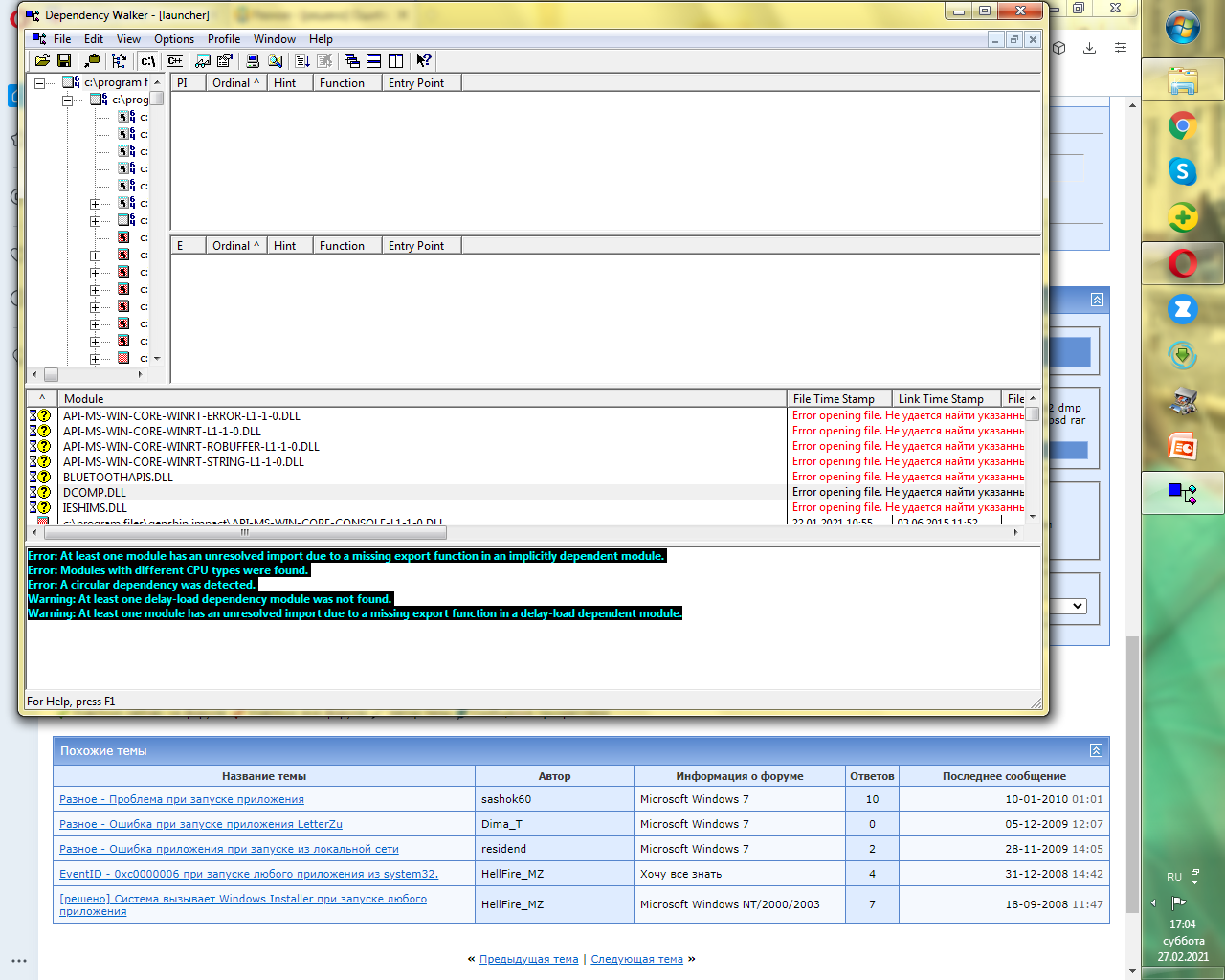Toggle Undecorate C++ Functions button

pos(175,60)
